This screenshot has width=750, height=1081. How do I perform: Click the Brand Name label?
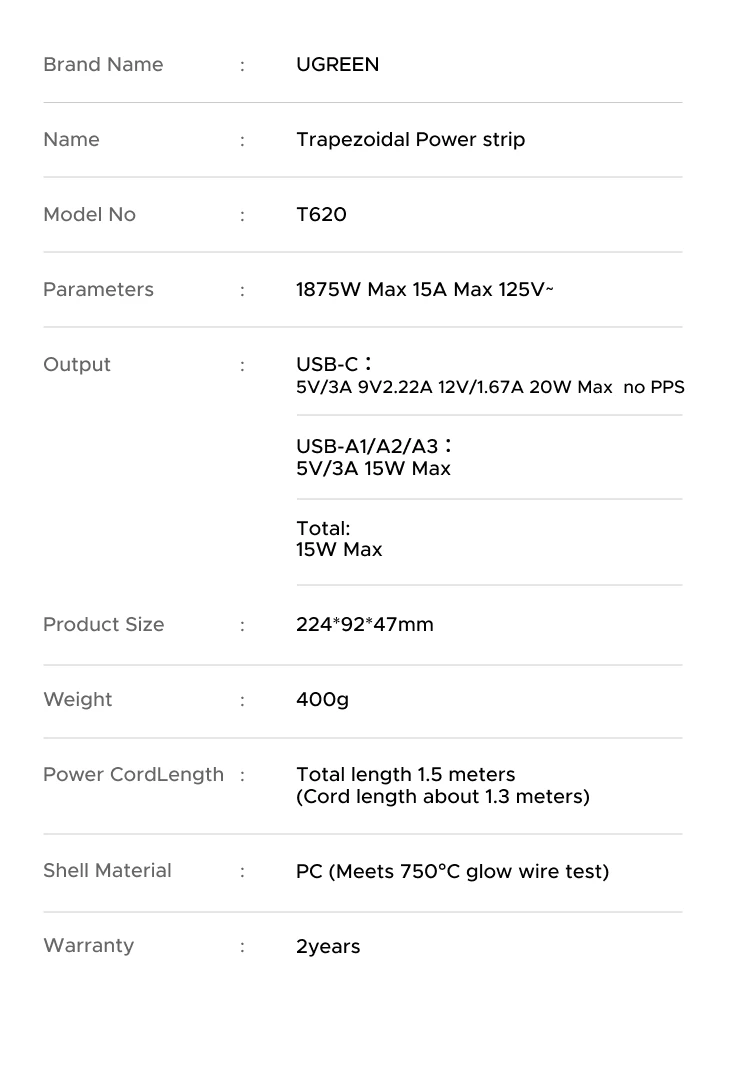click(x=103, y=64)
